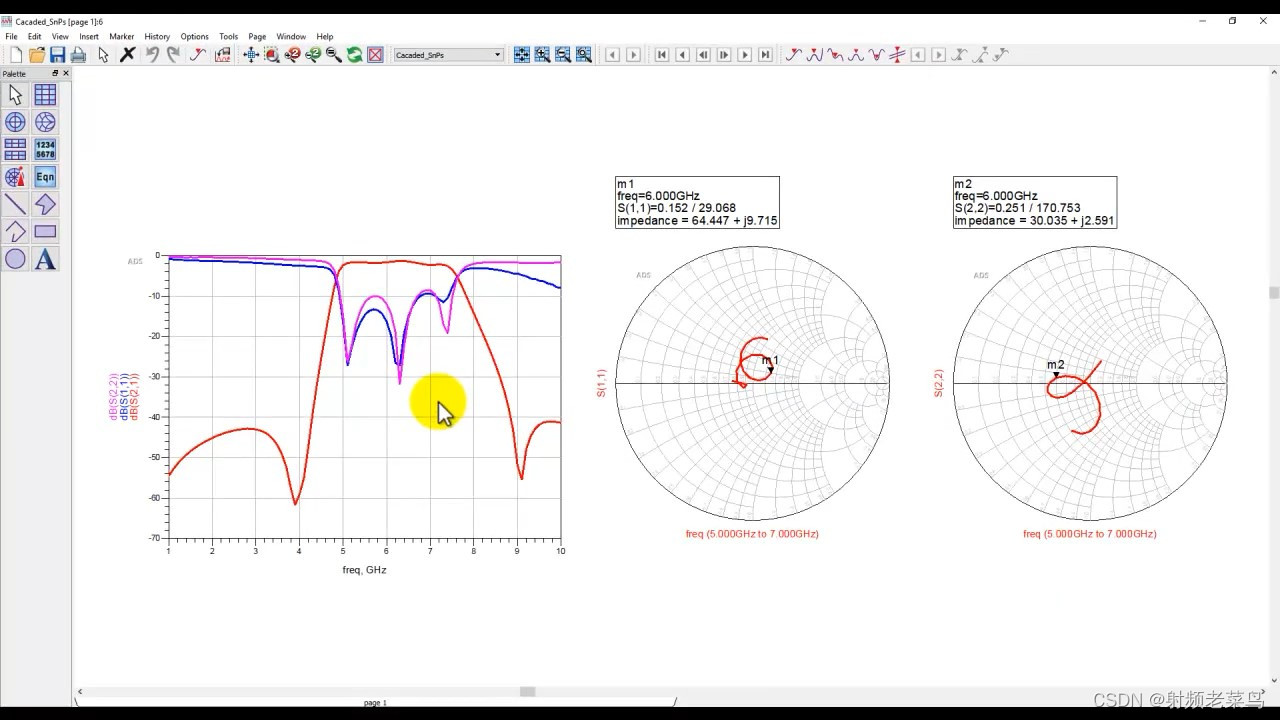Save the display with floppy disk icon
Screen dimensions: 1280x720
click(58, 55)
